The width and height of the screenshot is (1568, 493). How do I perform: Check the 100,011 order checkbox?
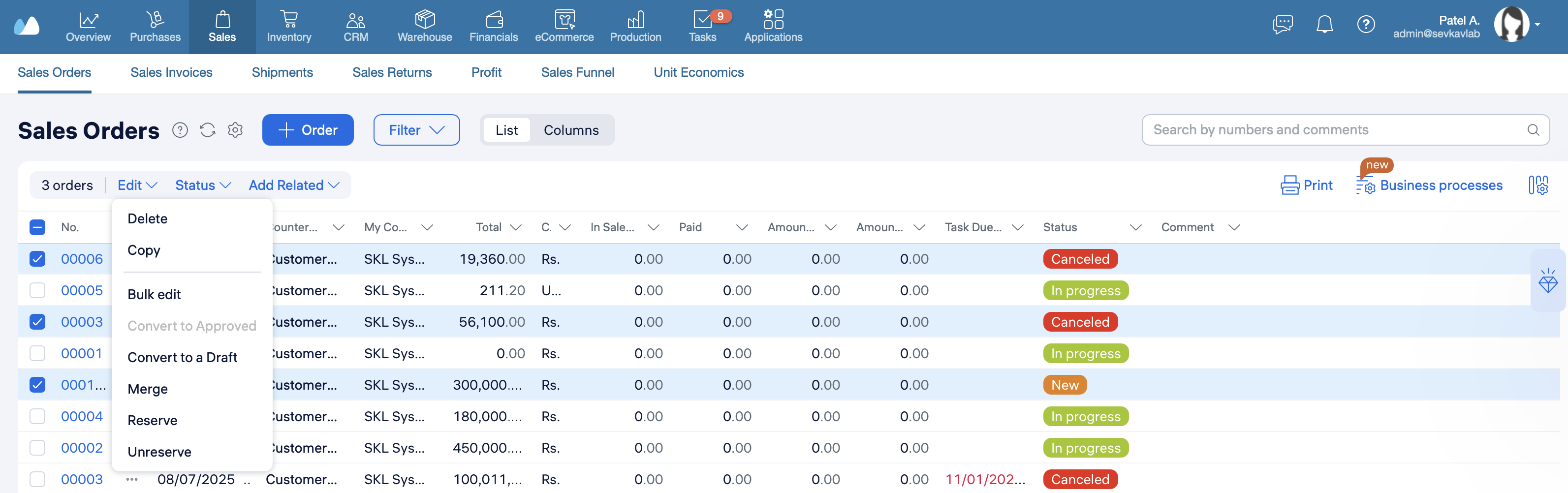(37, 480)
